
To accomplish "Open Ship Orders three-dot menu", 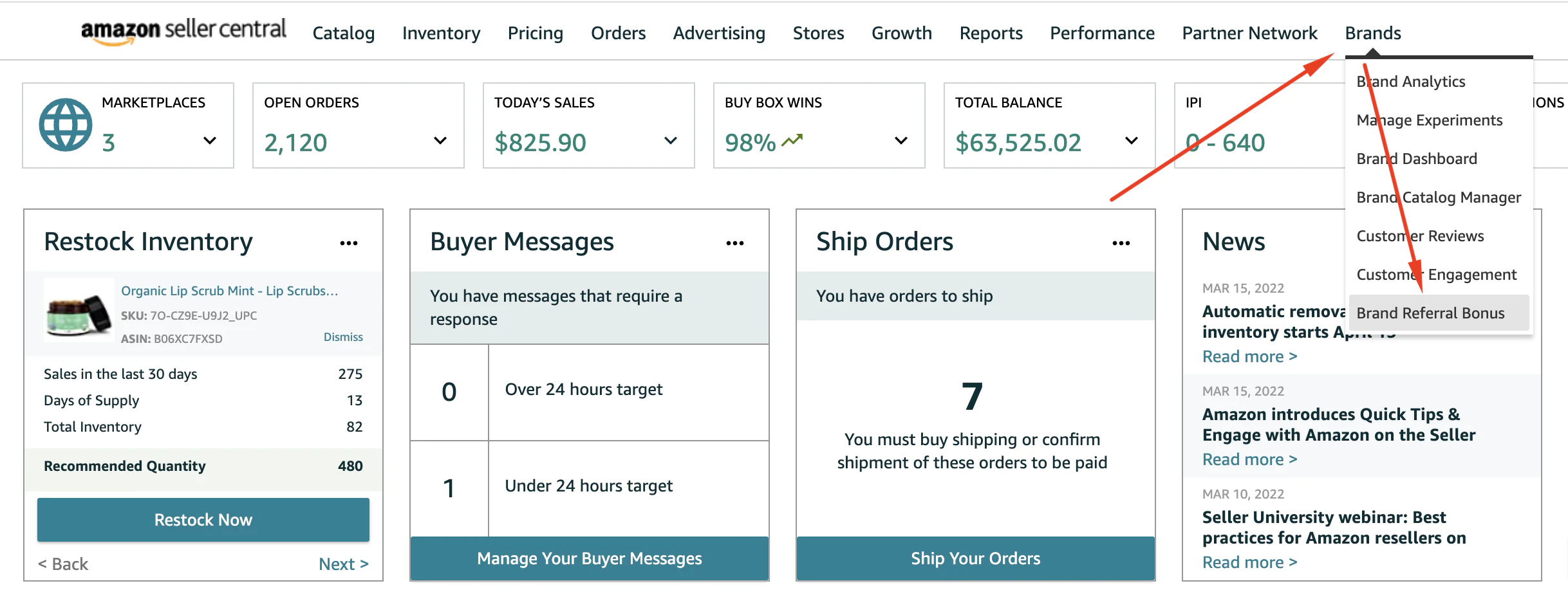I will [x=1121, y=243].
